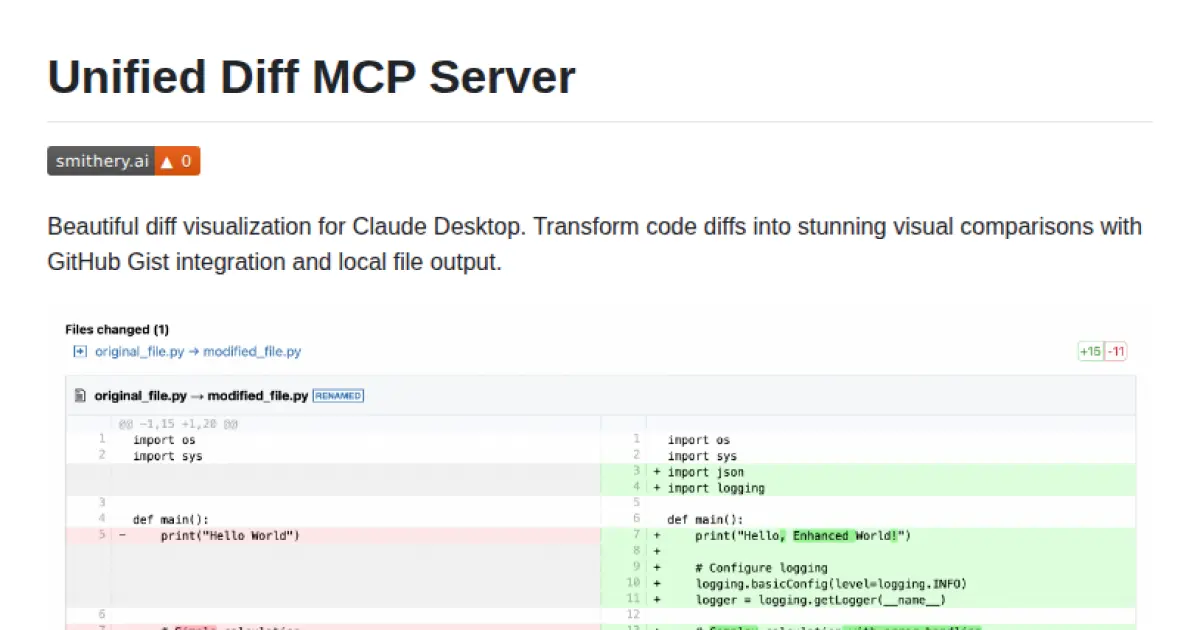Toggle line number 1 beside import os
This screenshot has height=630, width=1200.
tap(103, 439)
